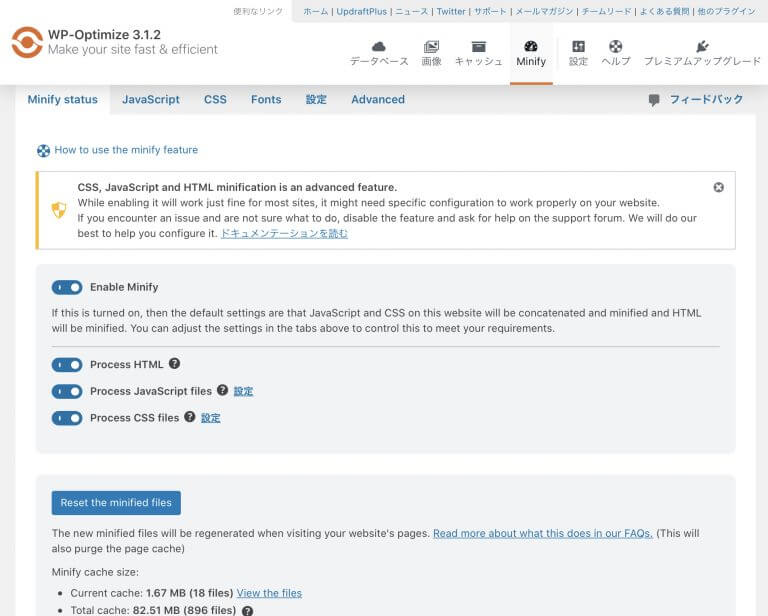
Task: Open the 他のプラグイン top link
Action: (726, 11)
